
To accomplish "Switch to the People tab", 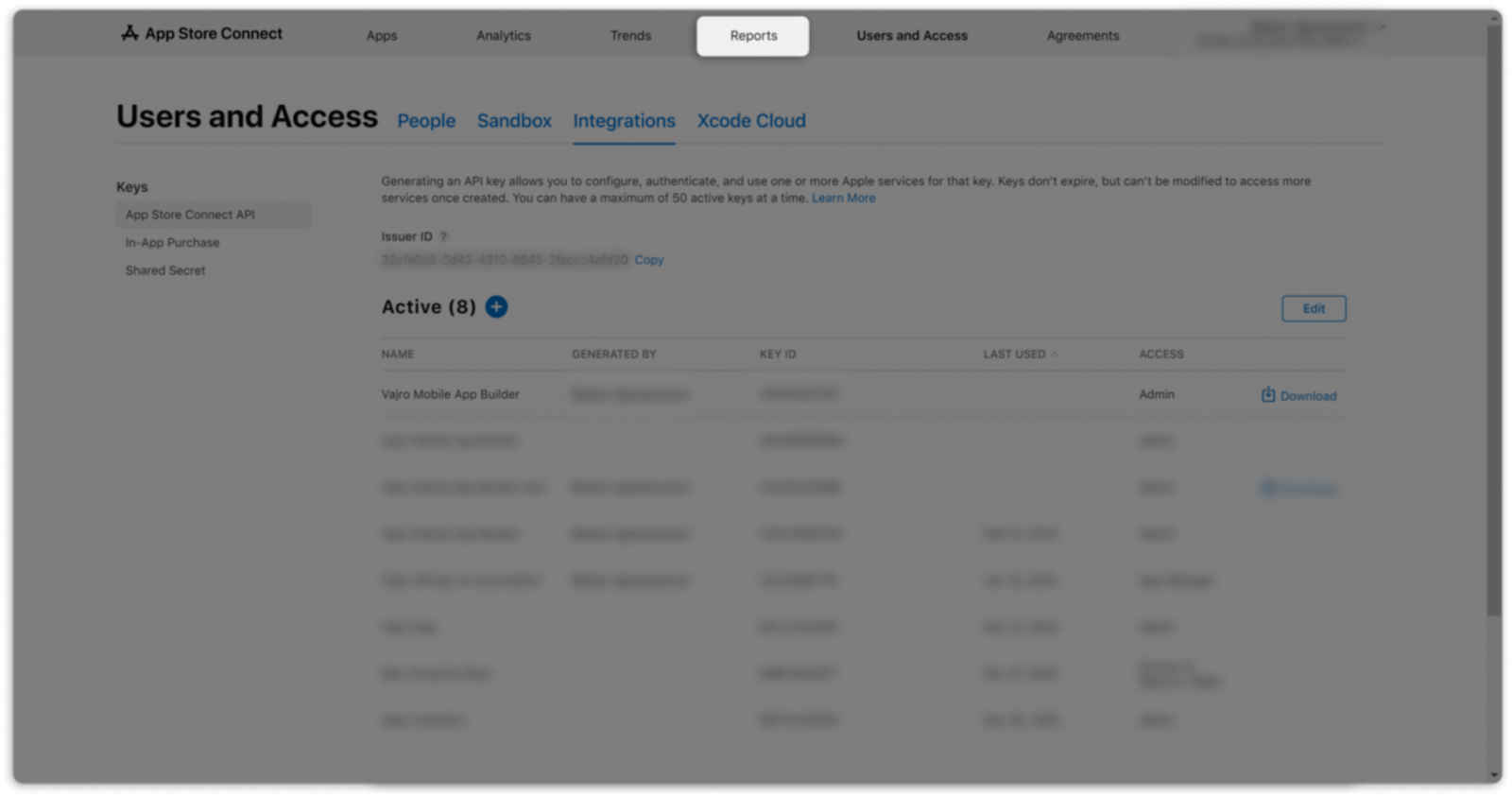I will 426,121.
